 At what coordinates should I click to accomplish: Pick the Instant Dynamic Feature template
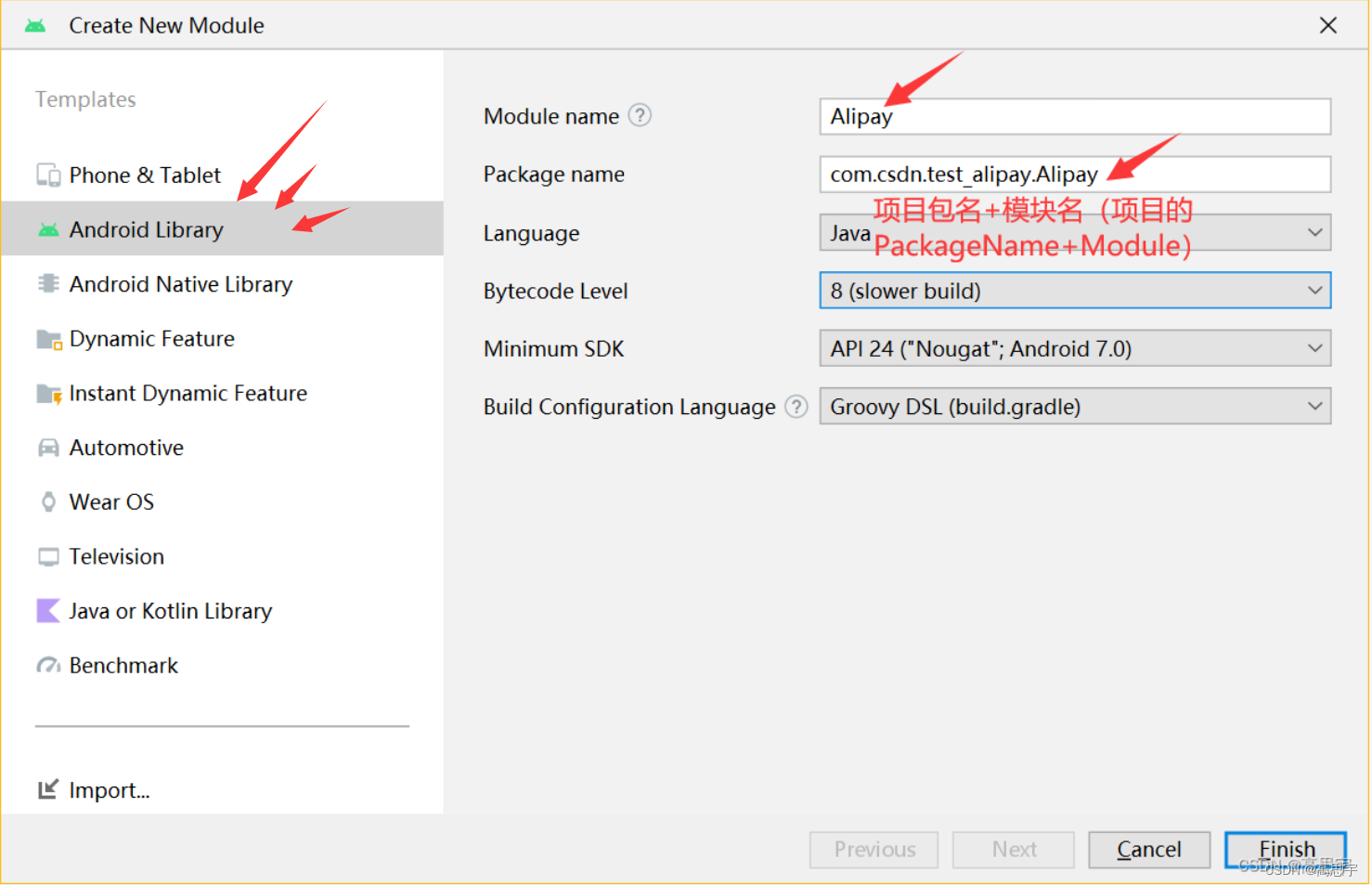[222, 394]
